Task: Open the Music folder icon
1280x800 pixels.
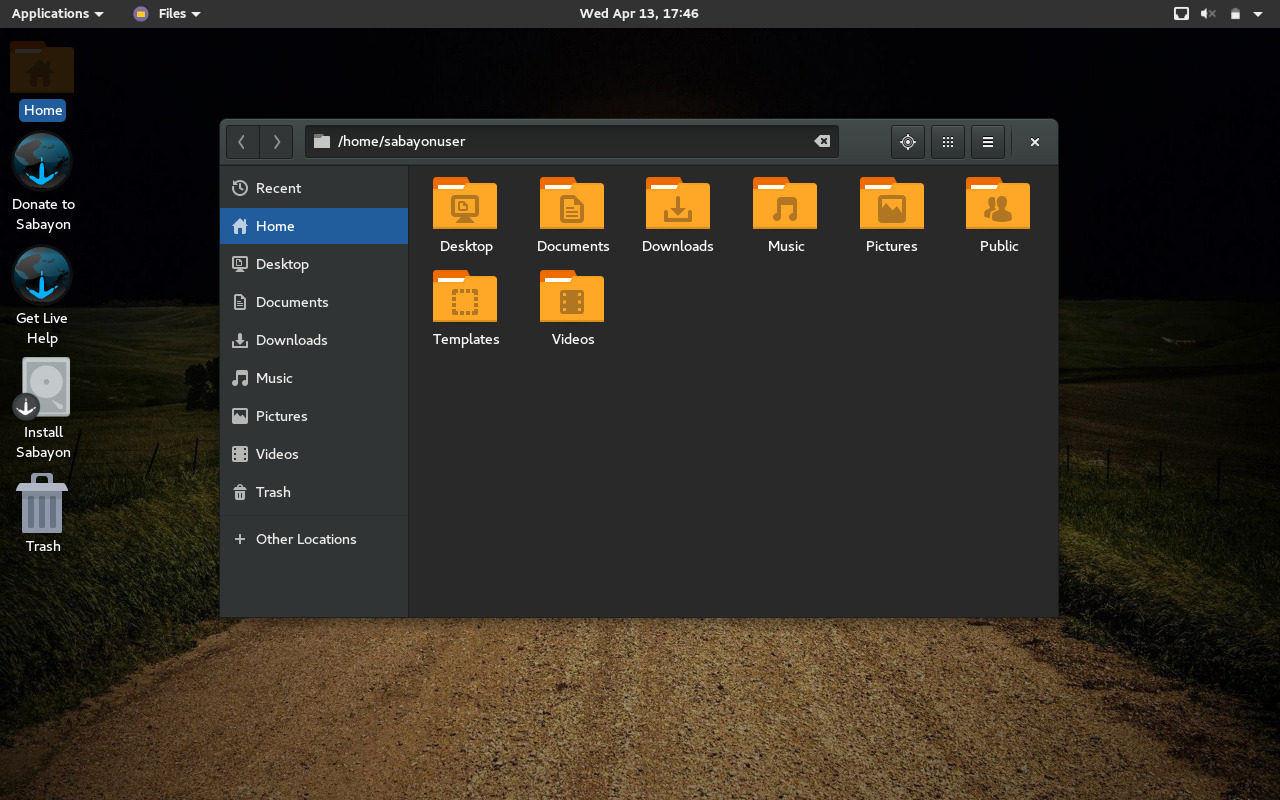Action: [785, 204]
